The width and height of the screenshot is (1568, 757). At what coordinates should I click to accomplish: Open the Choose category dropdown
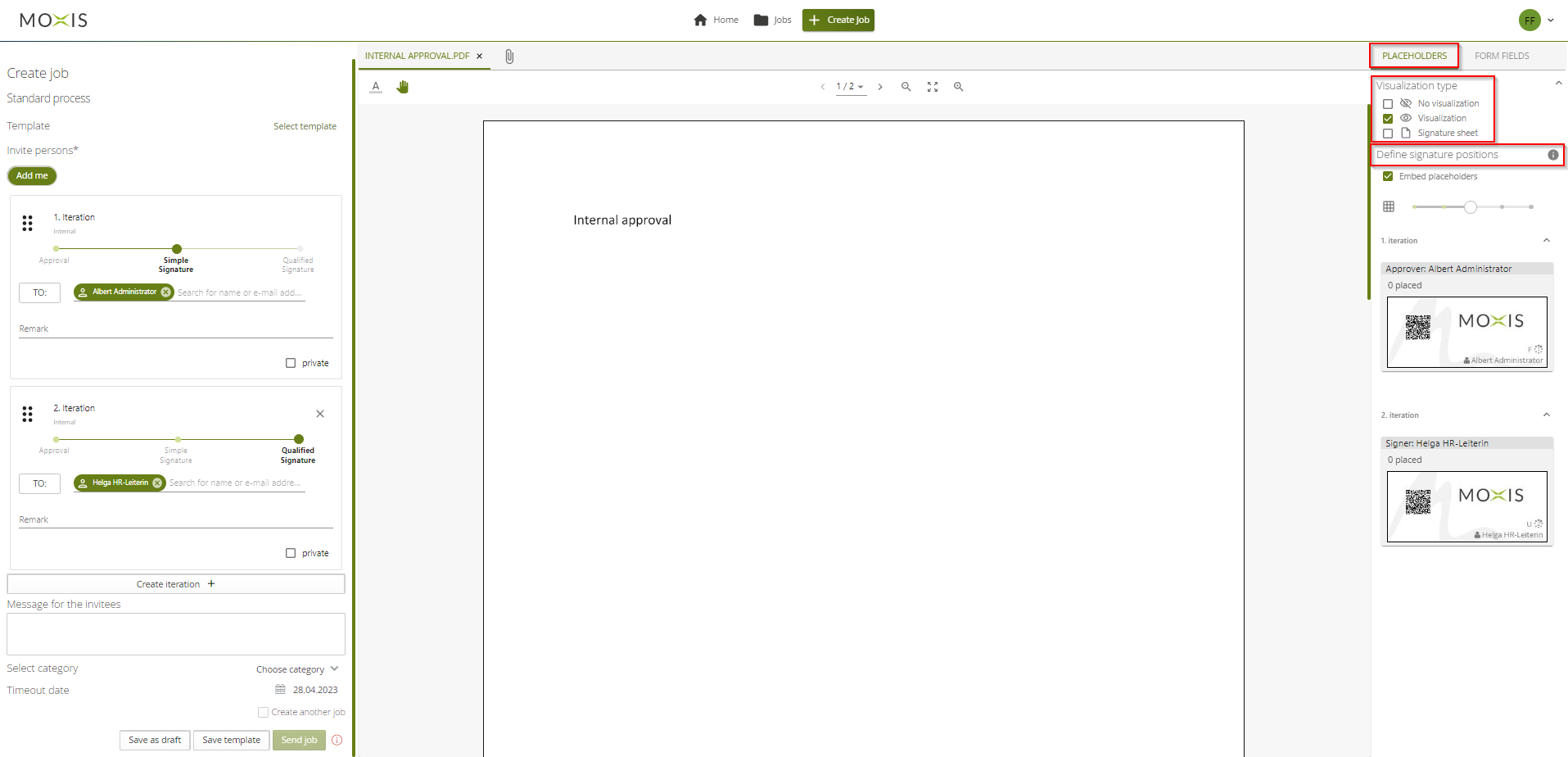[x=296, y=669]
